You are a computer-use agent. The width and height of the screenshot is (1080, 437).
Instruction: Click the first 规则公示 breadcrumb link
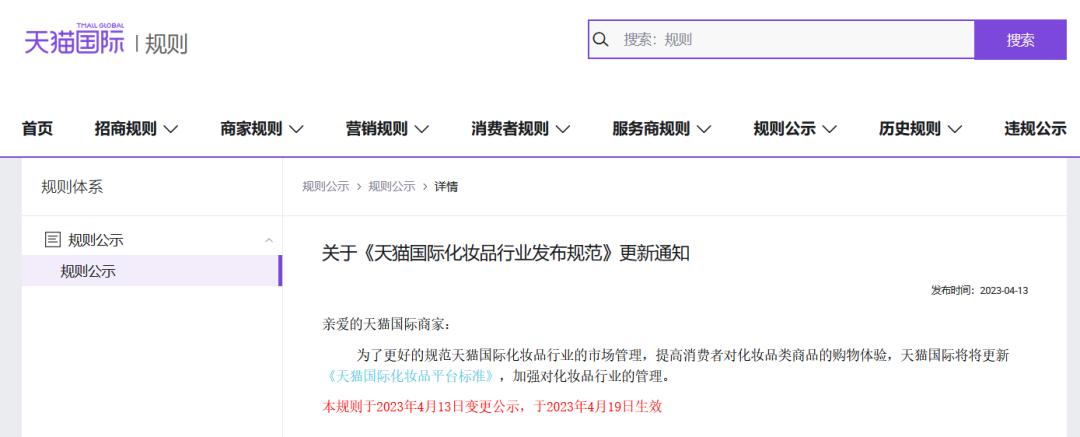coord(326,187)
